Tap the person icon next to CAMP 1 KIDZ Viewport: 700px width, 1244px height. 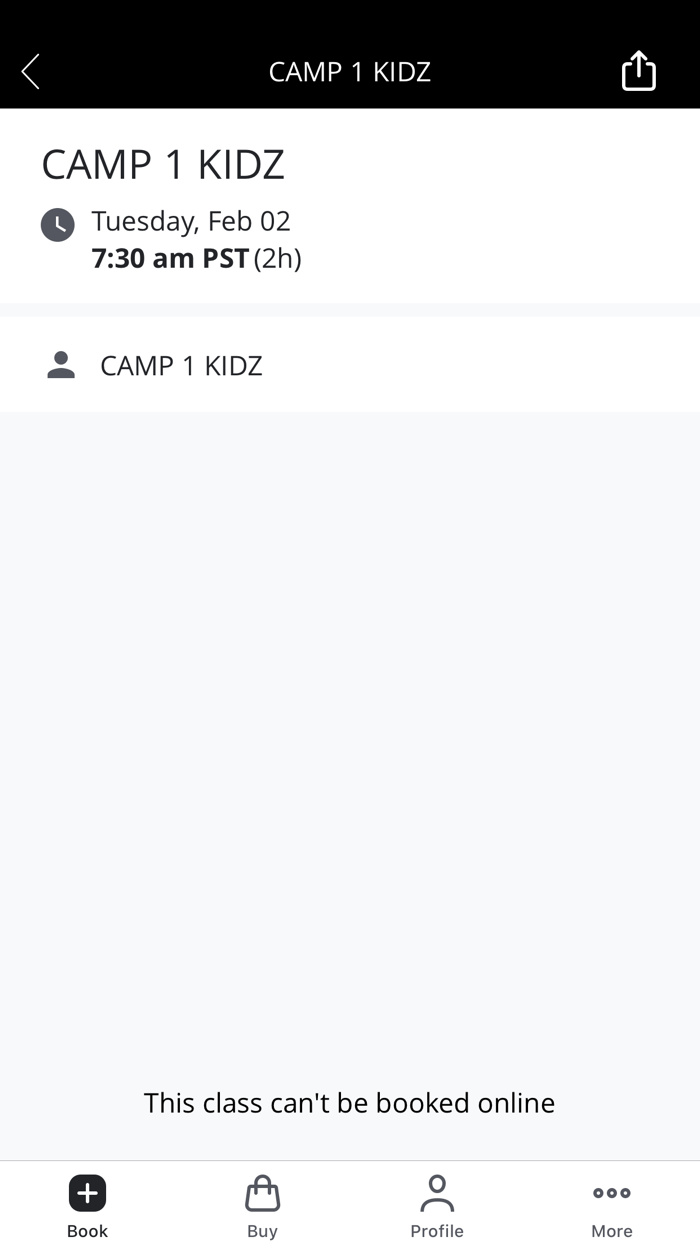click(x=59, y=365)
